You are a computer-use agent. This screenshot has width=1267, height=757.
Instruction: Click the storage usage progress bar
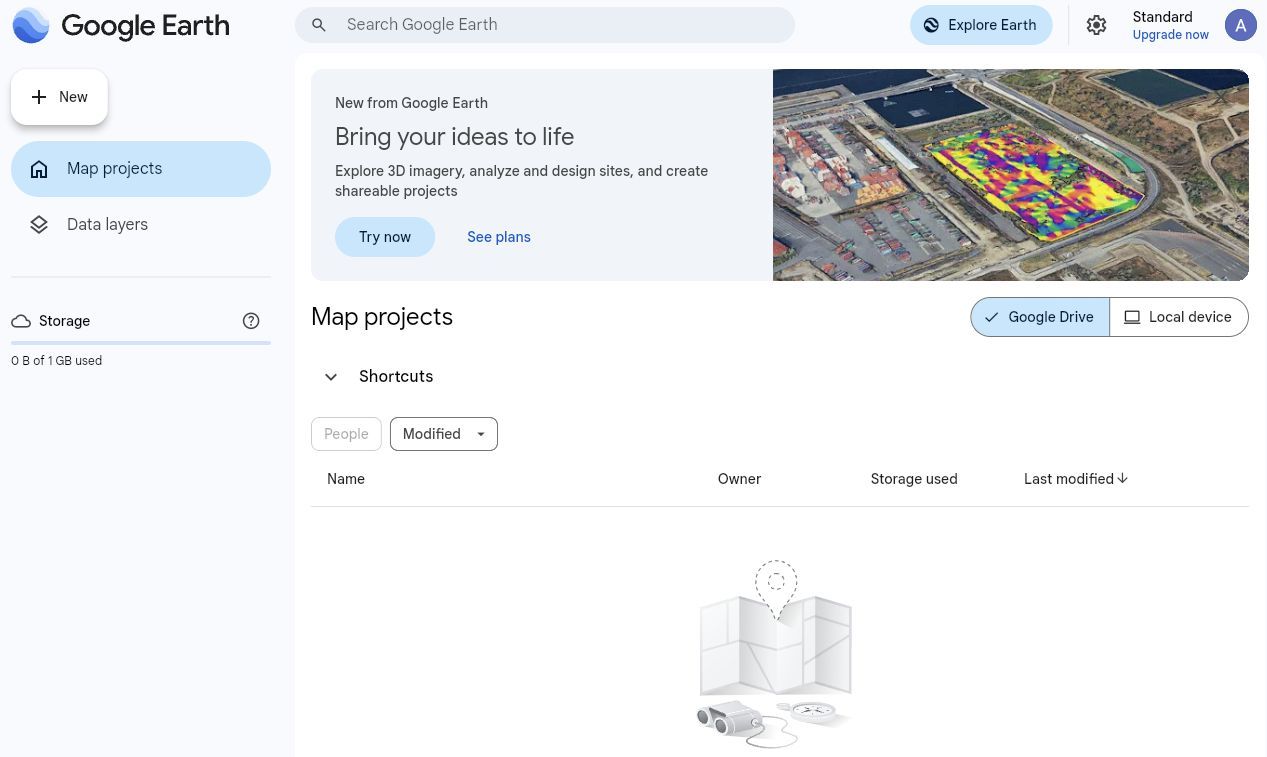[141, 343]
